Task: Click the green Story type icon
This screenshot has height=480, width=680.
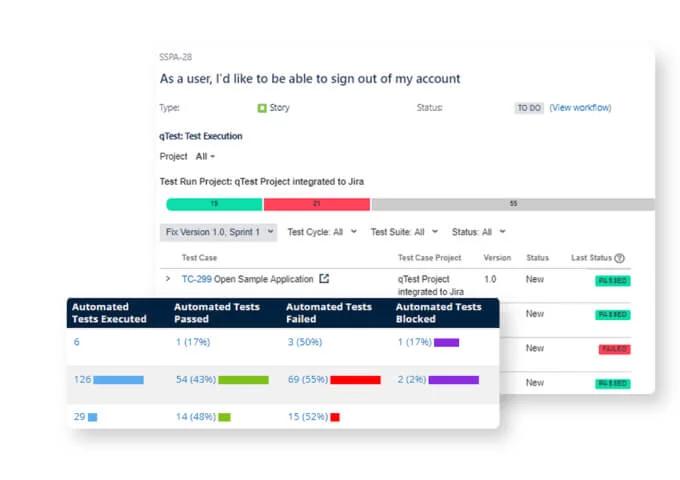Action: pyautogui.click(x=262, y=108)
